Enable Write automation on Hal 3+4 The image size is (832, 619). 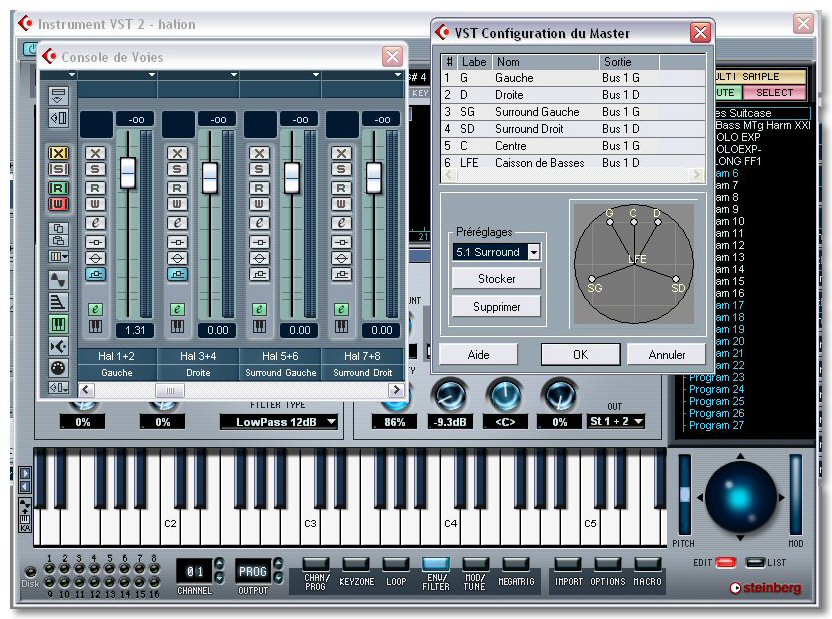[177, 204]
